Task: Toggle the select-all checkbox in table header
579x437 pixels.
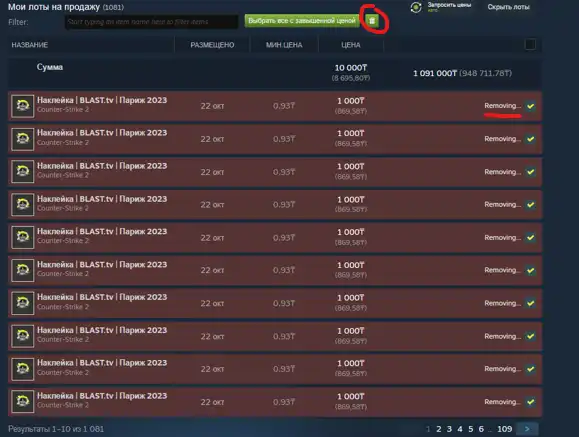Action: coord(530,44)
